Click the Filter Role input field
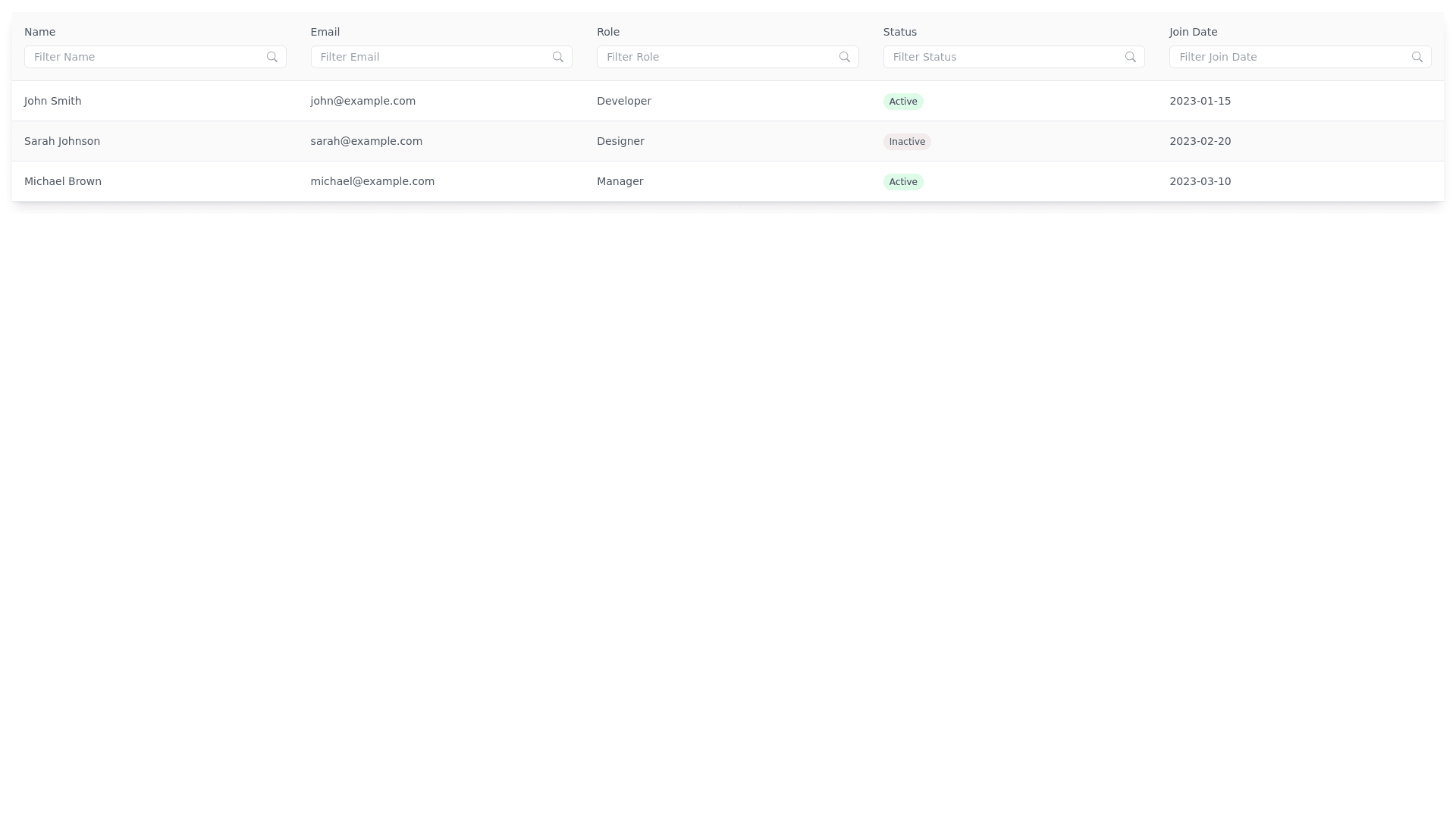The height and width of the screenshot is (819, 1456). pyautogui.click(x=720, y=57)
